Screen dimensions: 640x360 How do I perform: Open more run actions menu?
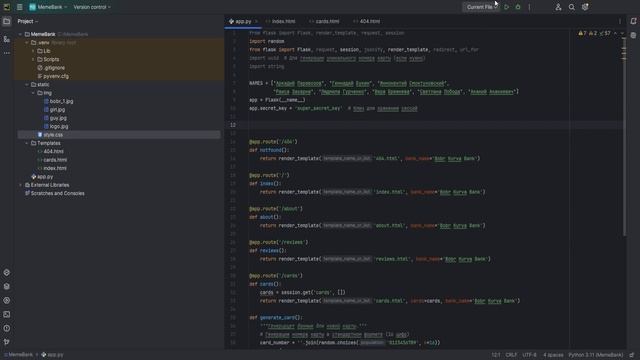tap(529, 7)
